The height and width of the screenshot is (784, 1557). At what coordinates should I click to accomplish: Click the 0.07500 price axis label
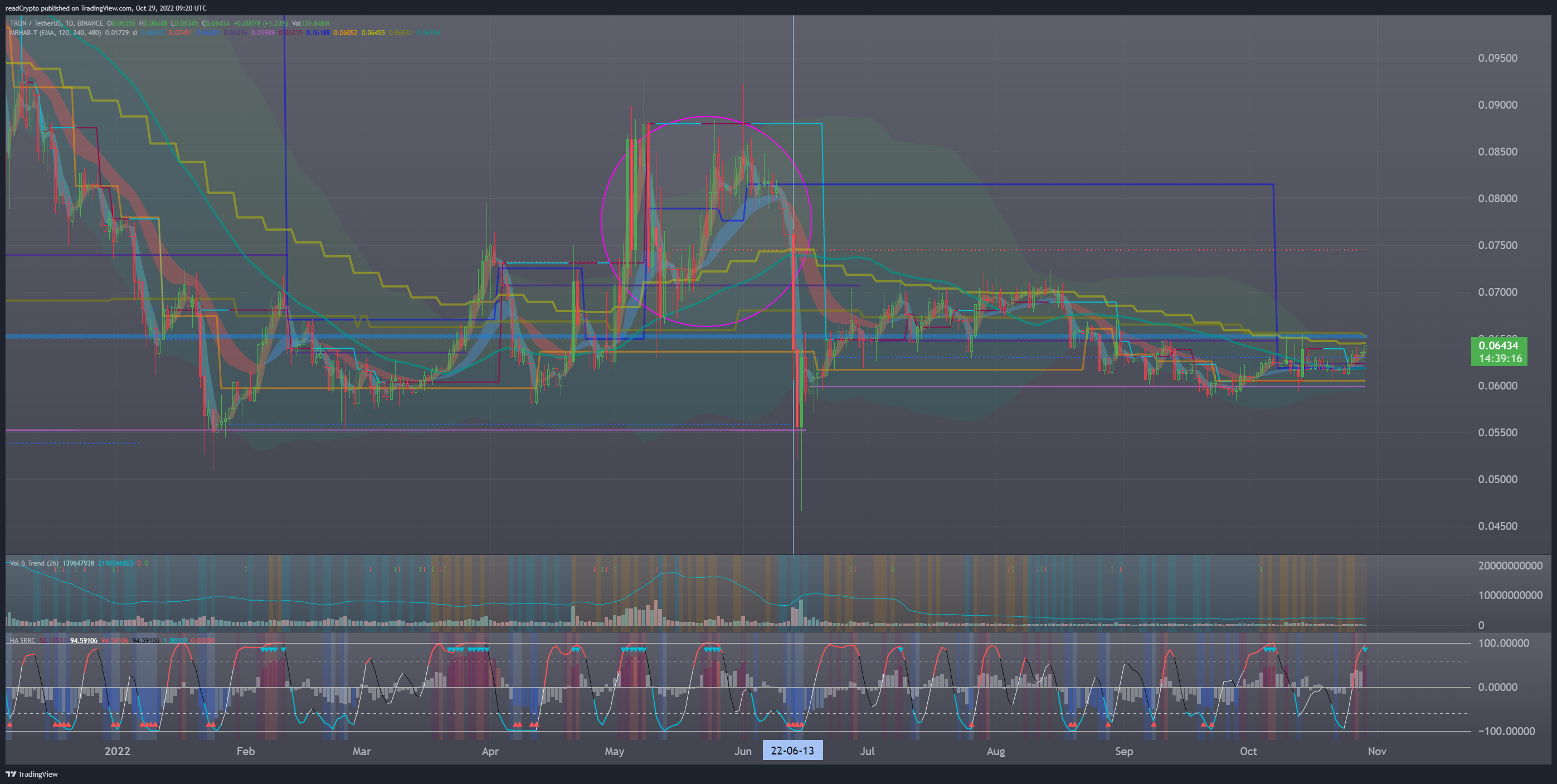click(1498, 245)
